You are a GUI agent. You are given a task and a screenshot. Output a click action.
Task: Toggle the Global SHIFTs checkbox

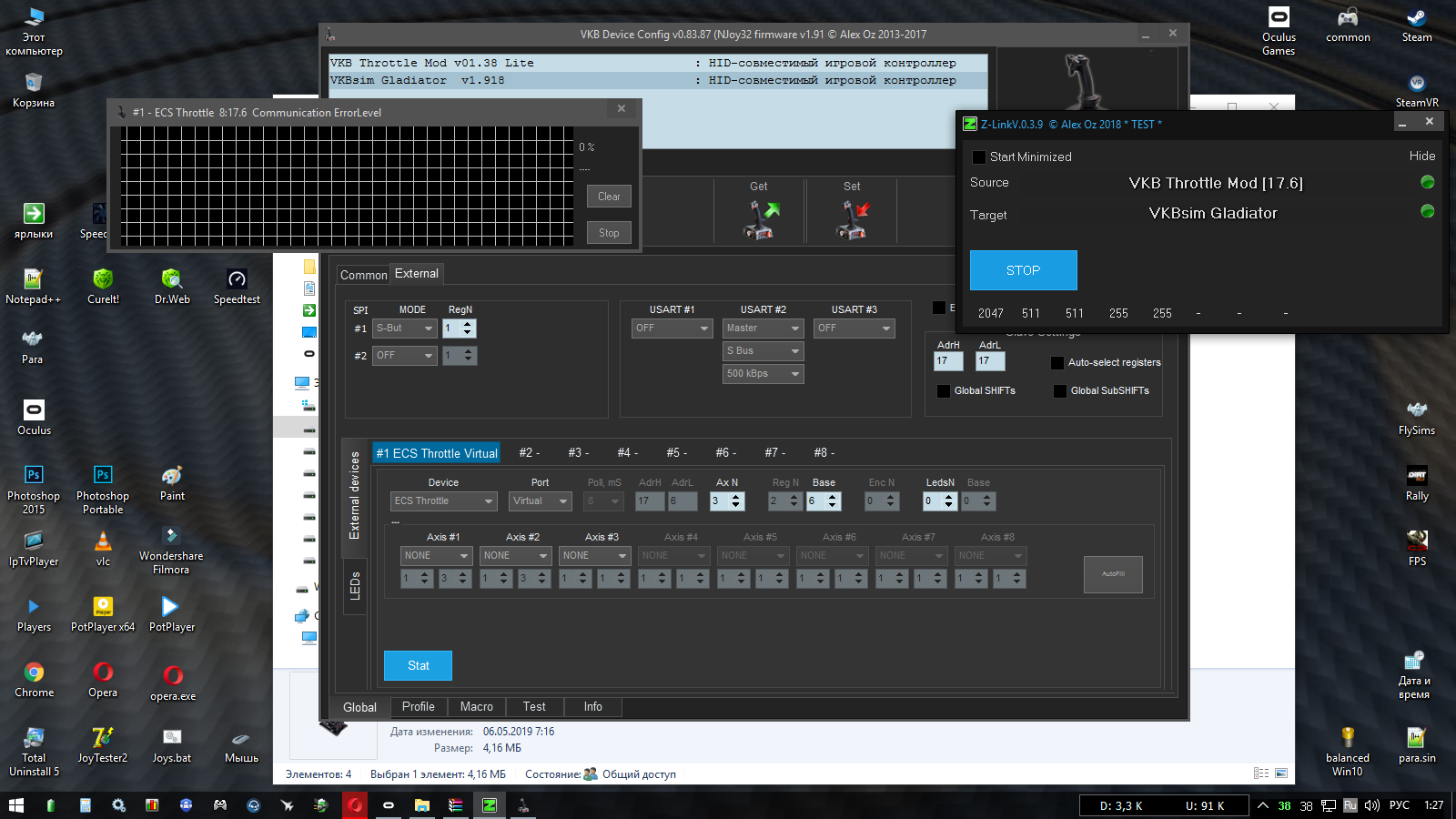click(944, 391)
